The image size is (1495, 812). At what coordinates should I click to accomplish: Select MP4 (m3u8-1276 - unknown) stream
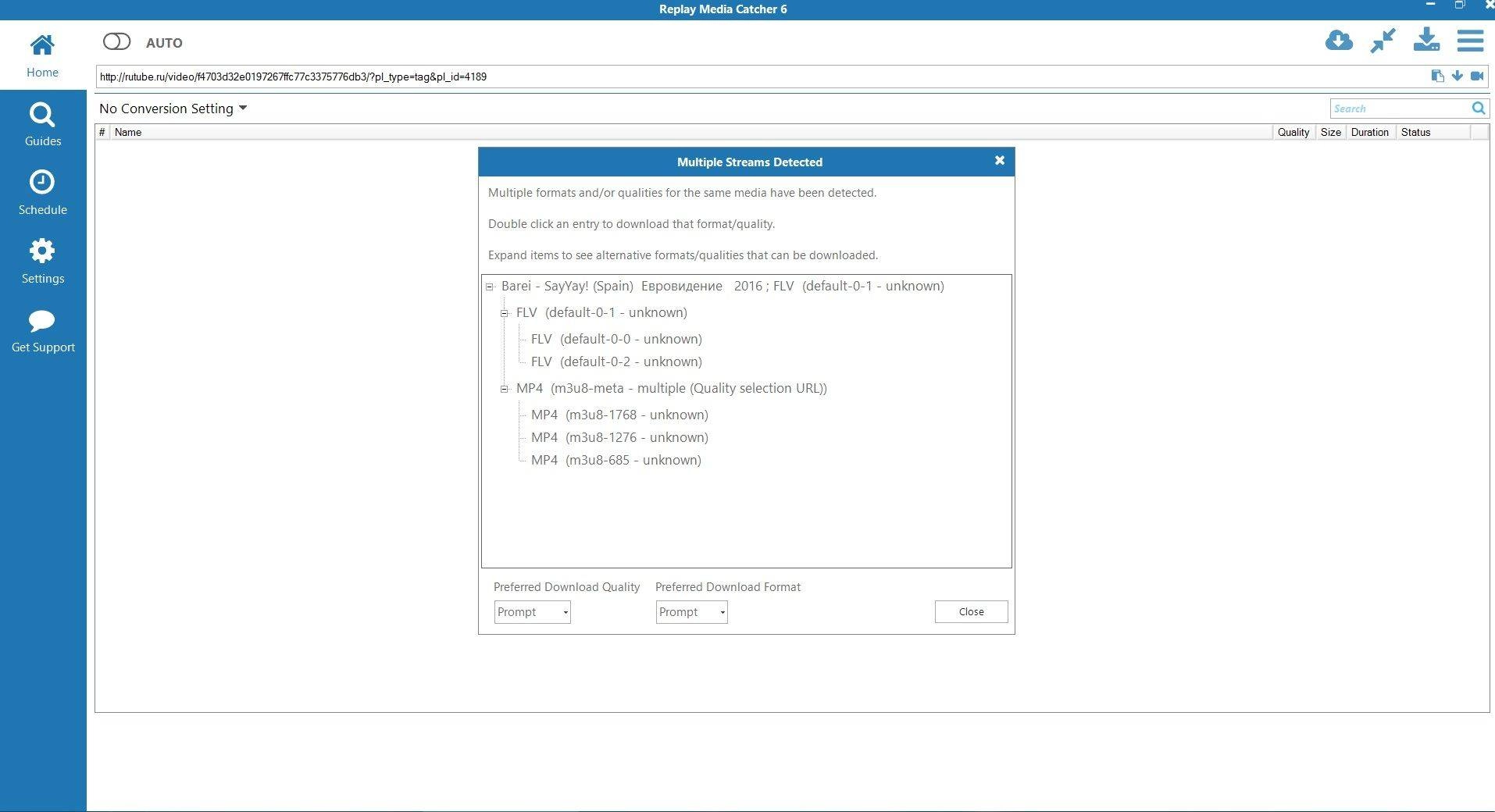pyautogui.click(x=619, y=437)
